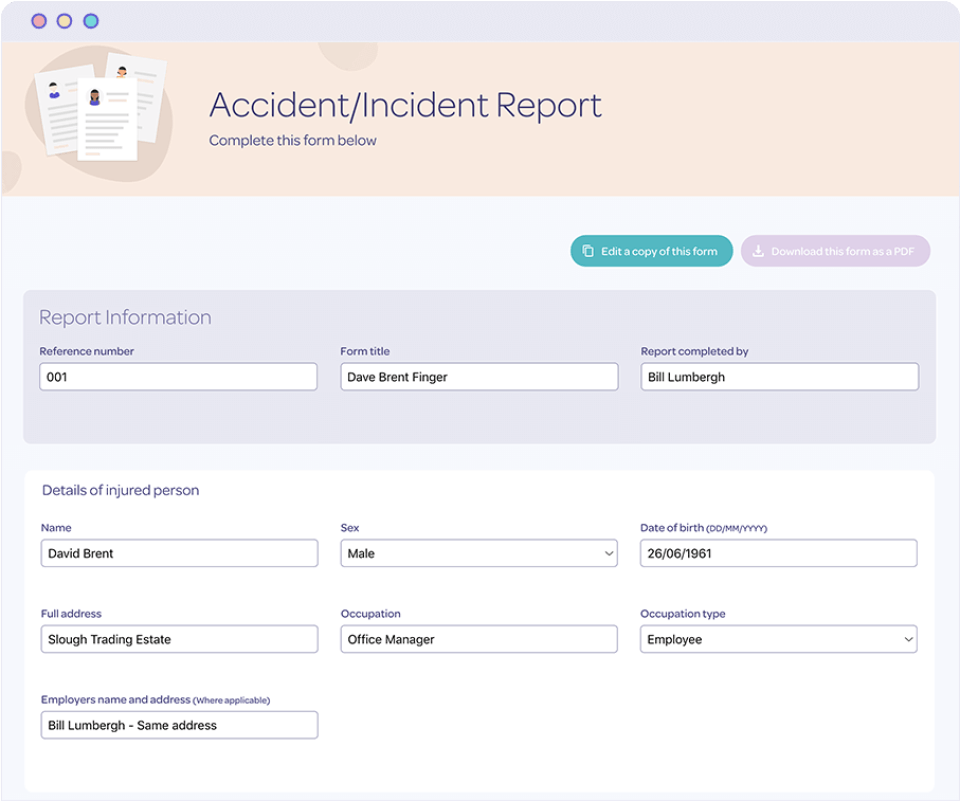Viewport: 960px width, 801px height.
Task: Edit the Report completed by field
Action: [779, 377]
